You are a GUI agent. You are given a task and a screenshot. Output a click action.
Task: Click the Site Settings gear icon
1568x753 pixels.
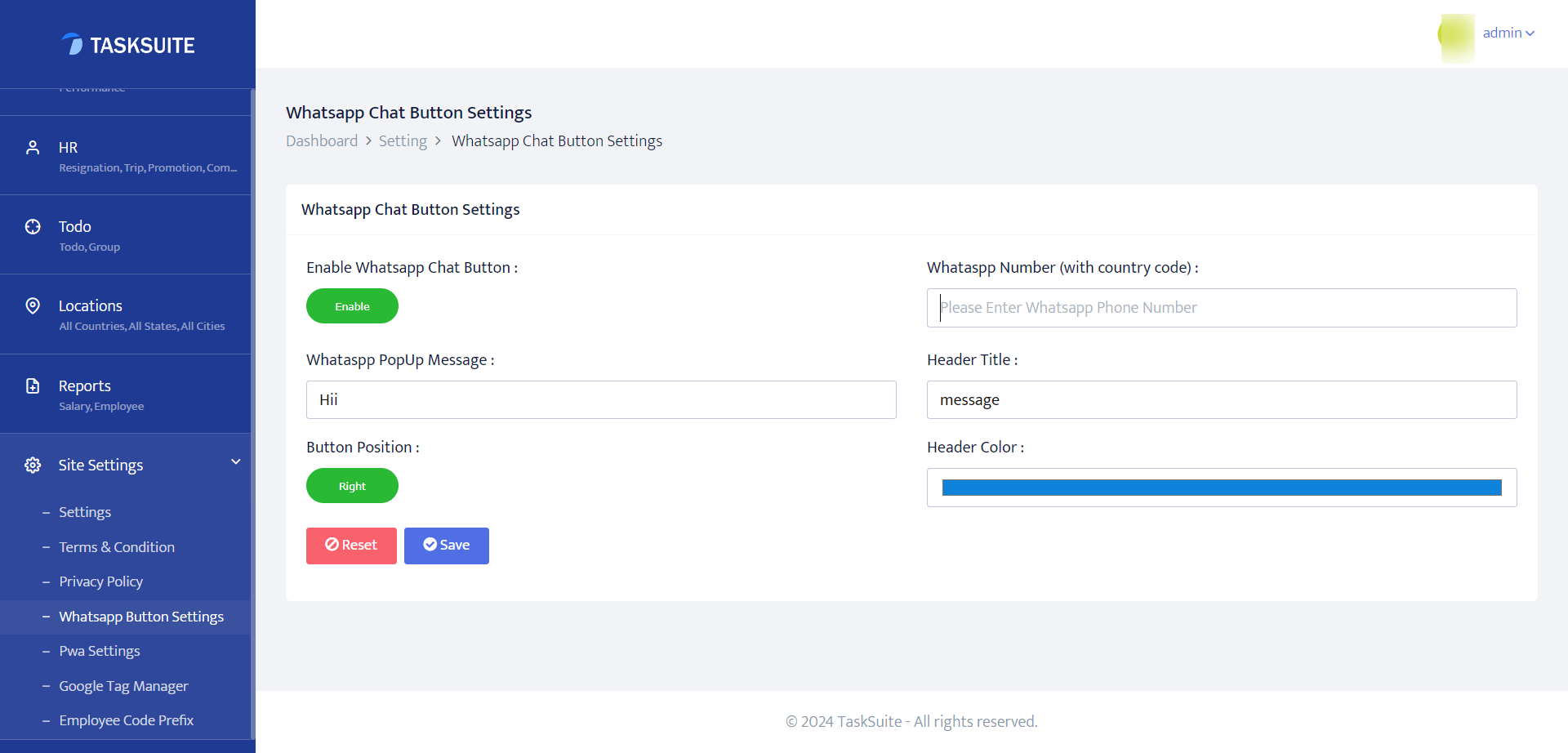point(33,465)
